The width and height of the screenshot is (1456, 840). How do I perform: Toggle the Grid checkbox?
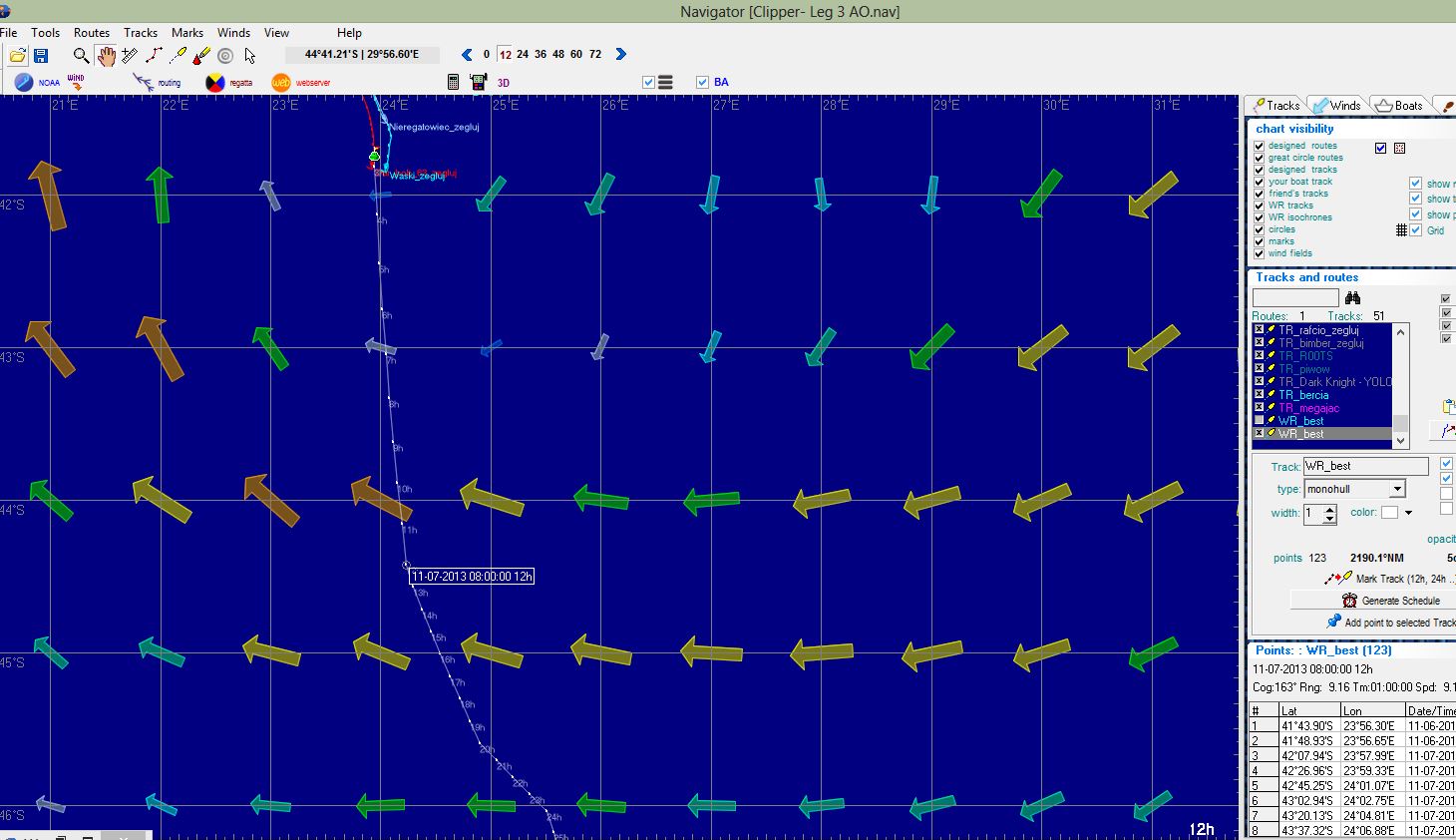point(1416,230)
